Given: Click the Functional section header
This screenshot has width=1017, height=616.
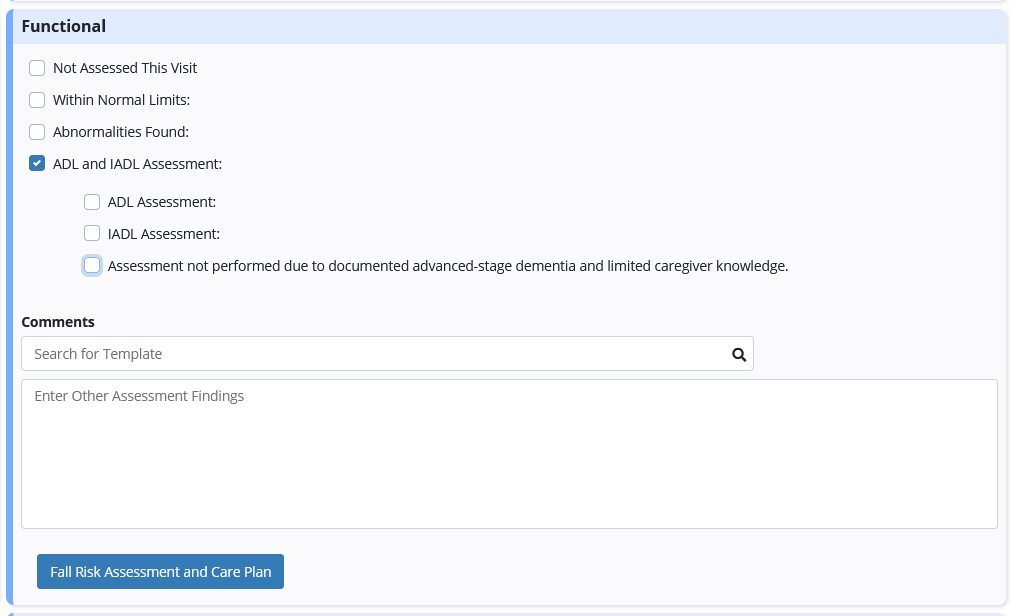Looking at the screenshot, I should pyautogui.click(x=64, y=26).
